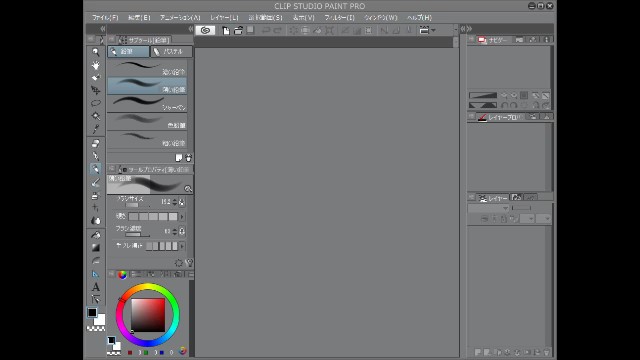Select the Text tool letter A
The width and height of the screenshot is (640, 360).
click(96, 287)
